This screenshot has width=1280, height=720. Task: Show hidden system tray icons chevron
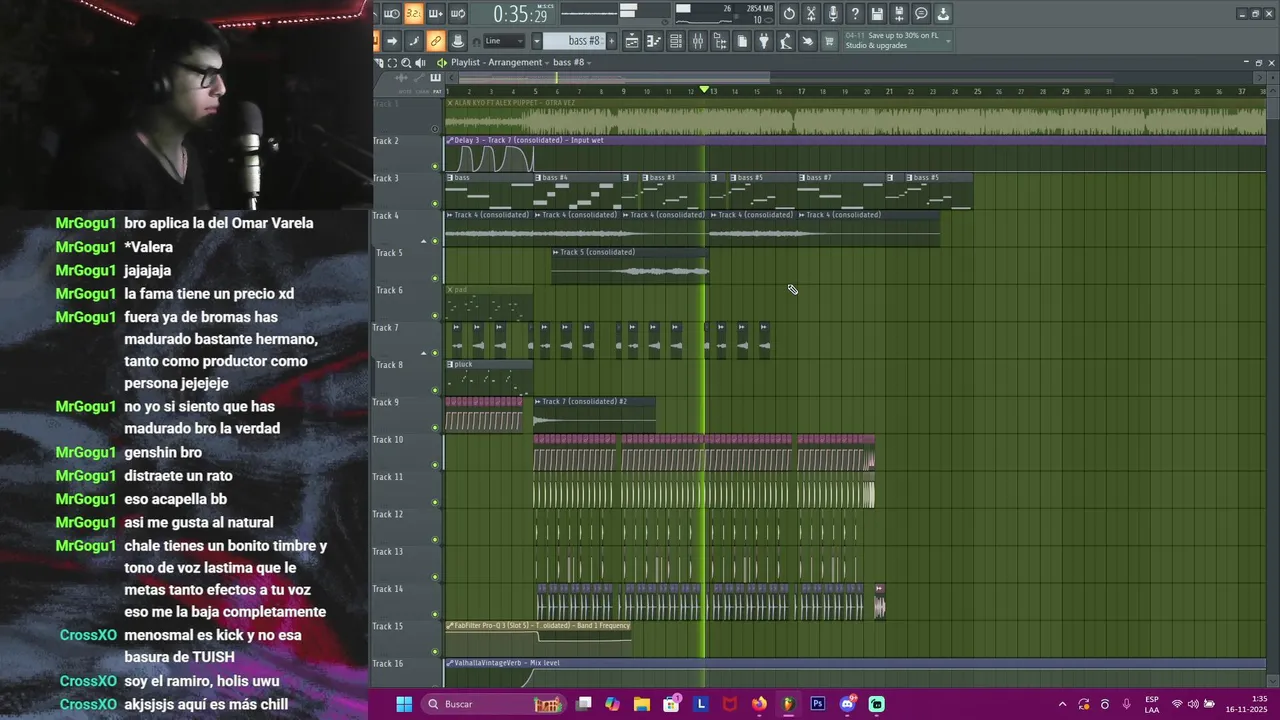coord(1062,704)
